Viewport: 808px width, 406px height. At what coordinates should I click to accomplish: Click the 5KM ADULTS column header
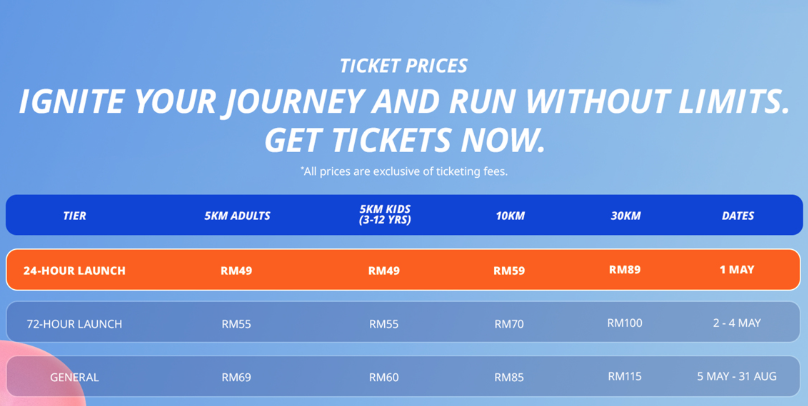[x=237, y=216]
